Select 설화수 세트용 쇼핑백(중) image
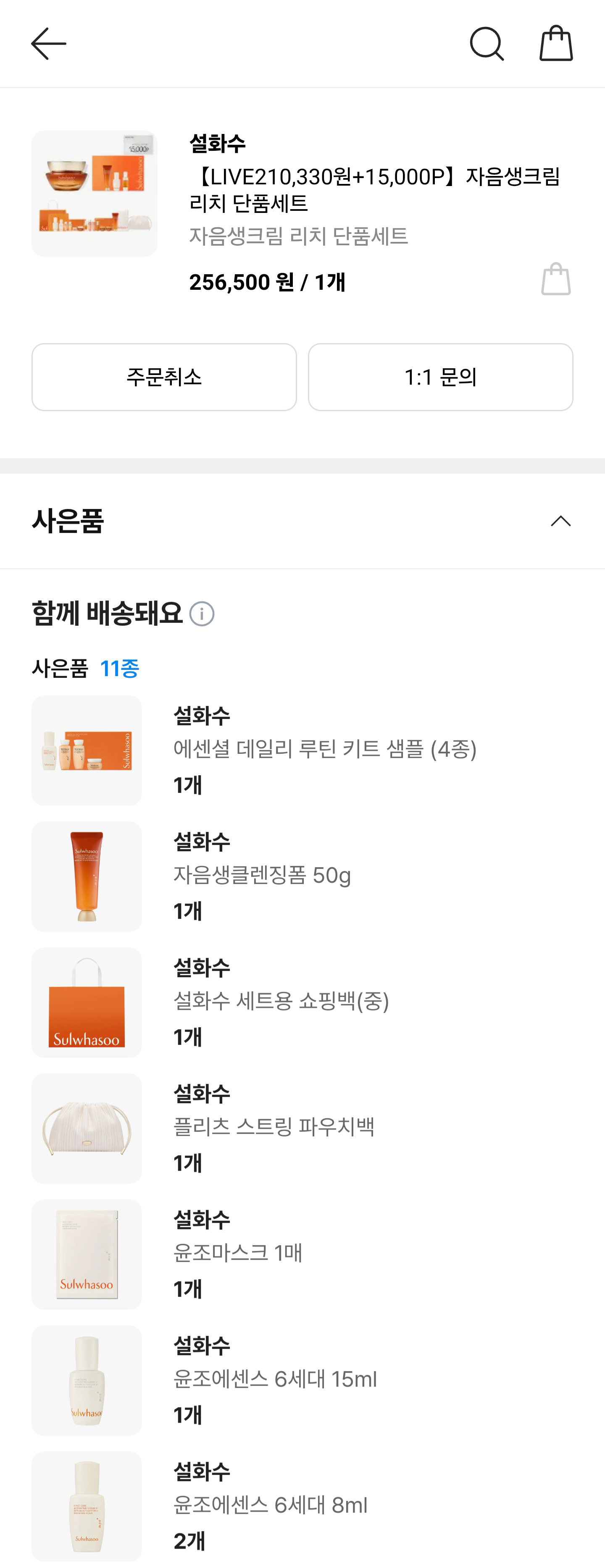 pos(87,1002)
